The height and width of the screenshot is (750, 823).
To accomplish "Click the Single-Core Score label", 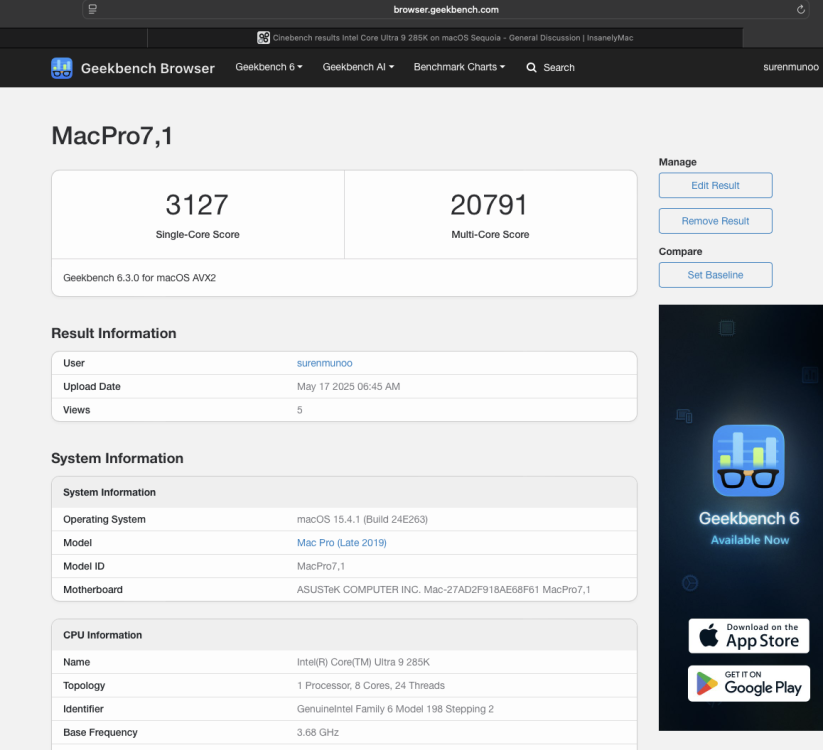I will click(197, 235).
